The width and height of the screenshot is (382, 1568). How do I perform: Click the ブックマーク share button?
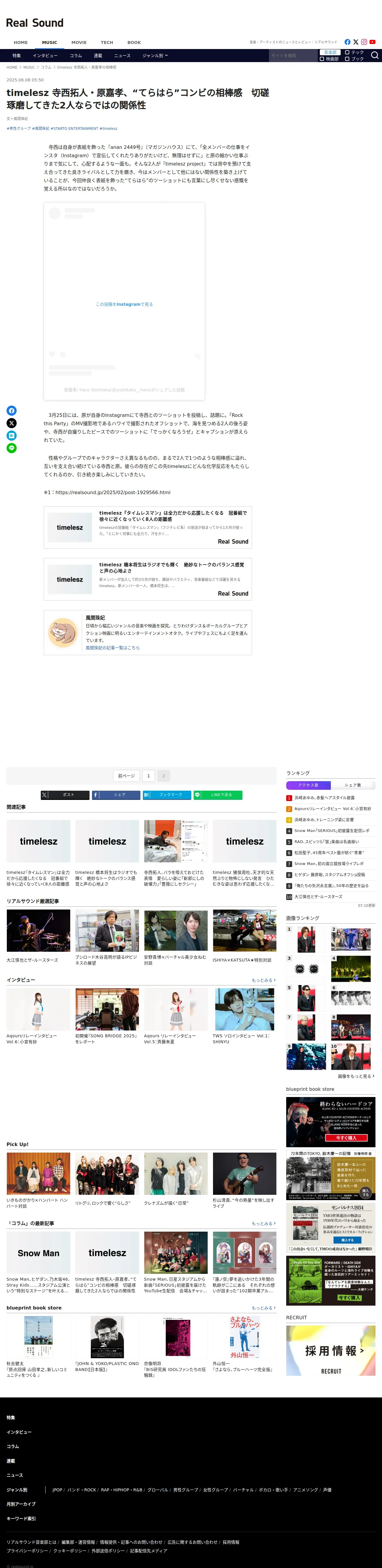[167, 795]
